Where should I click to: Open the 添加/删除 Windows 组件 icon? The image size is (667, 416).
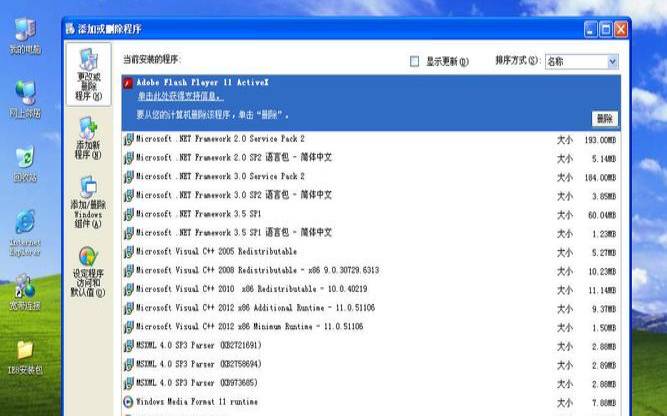(88, 202)
